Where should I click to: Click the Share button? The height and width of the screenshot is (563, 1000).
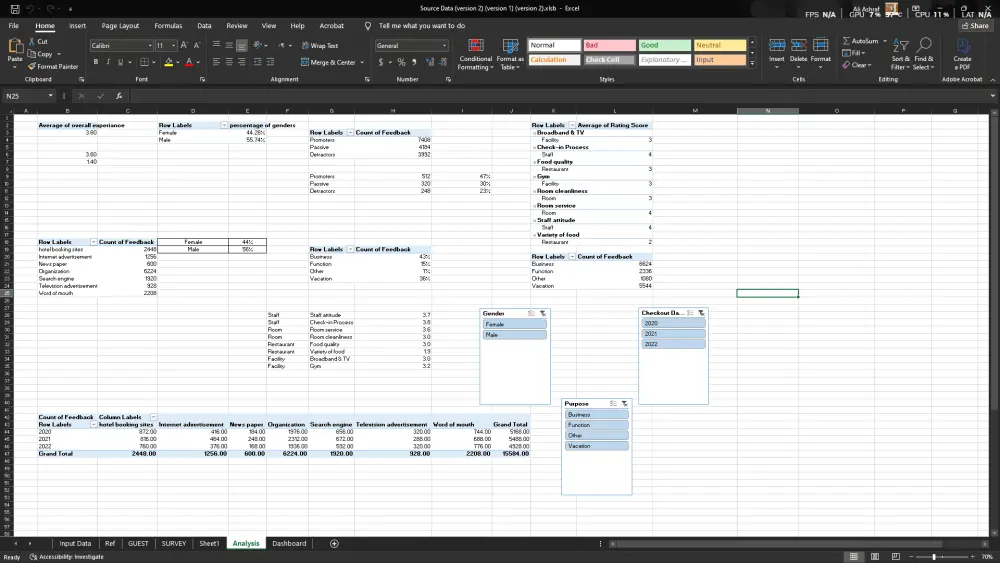click(x=974, y=26)
